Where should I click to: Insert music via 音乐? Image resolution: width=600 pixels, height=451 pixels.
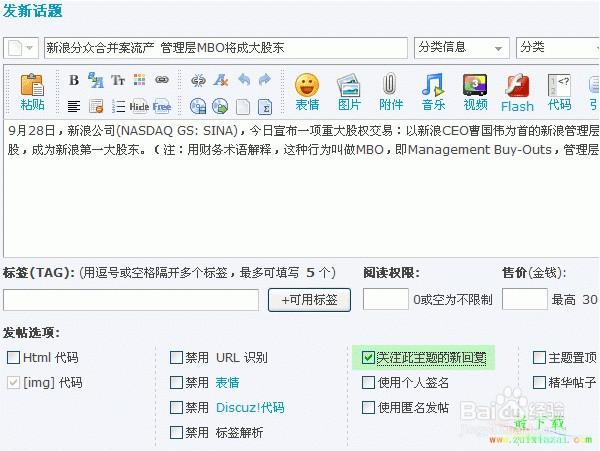tap(433, 92)
